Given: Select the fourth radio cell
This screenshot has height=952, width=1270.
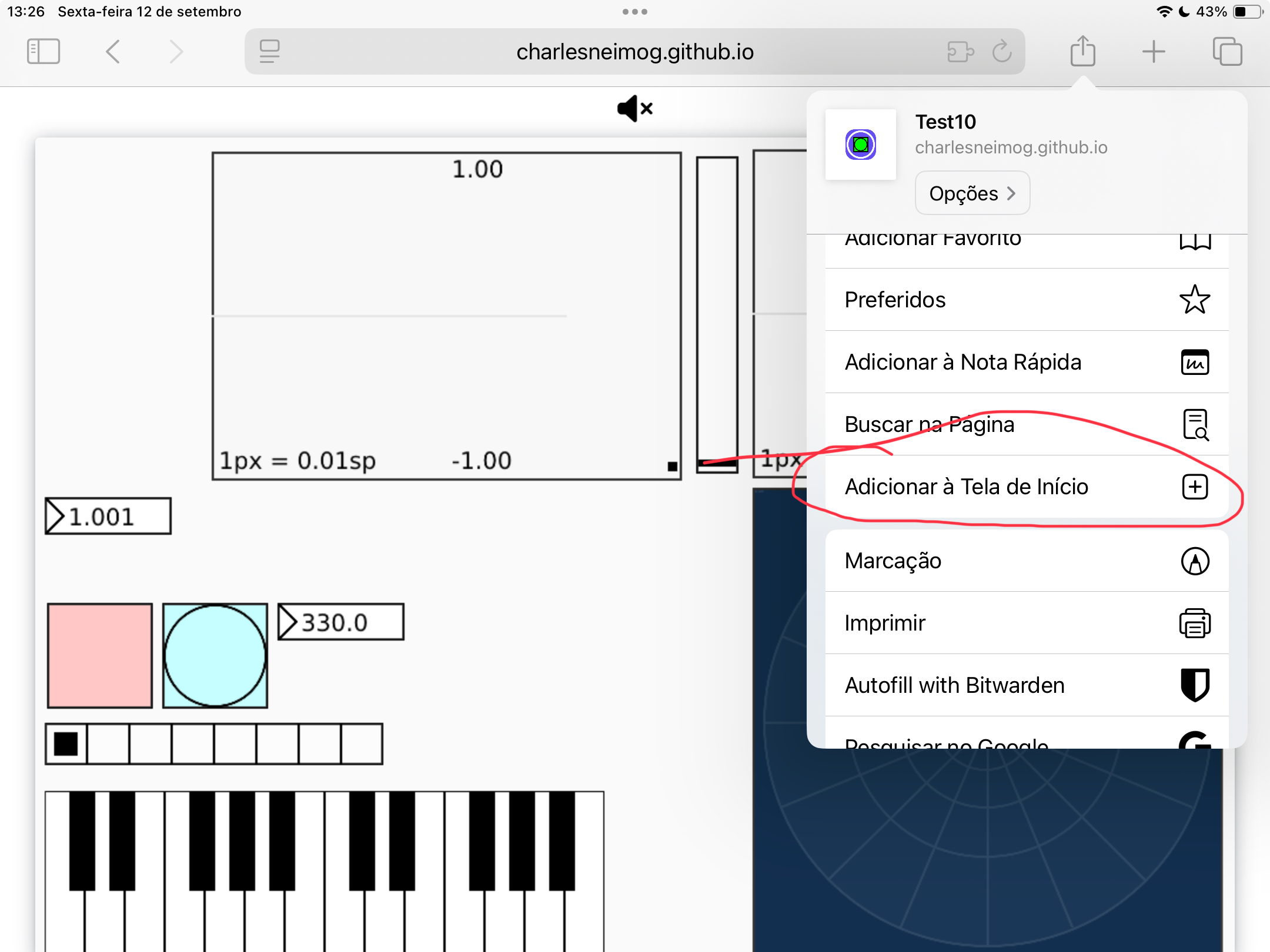Looking at the screenshot, I should point(193,744).
